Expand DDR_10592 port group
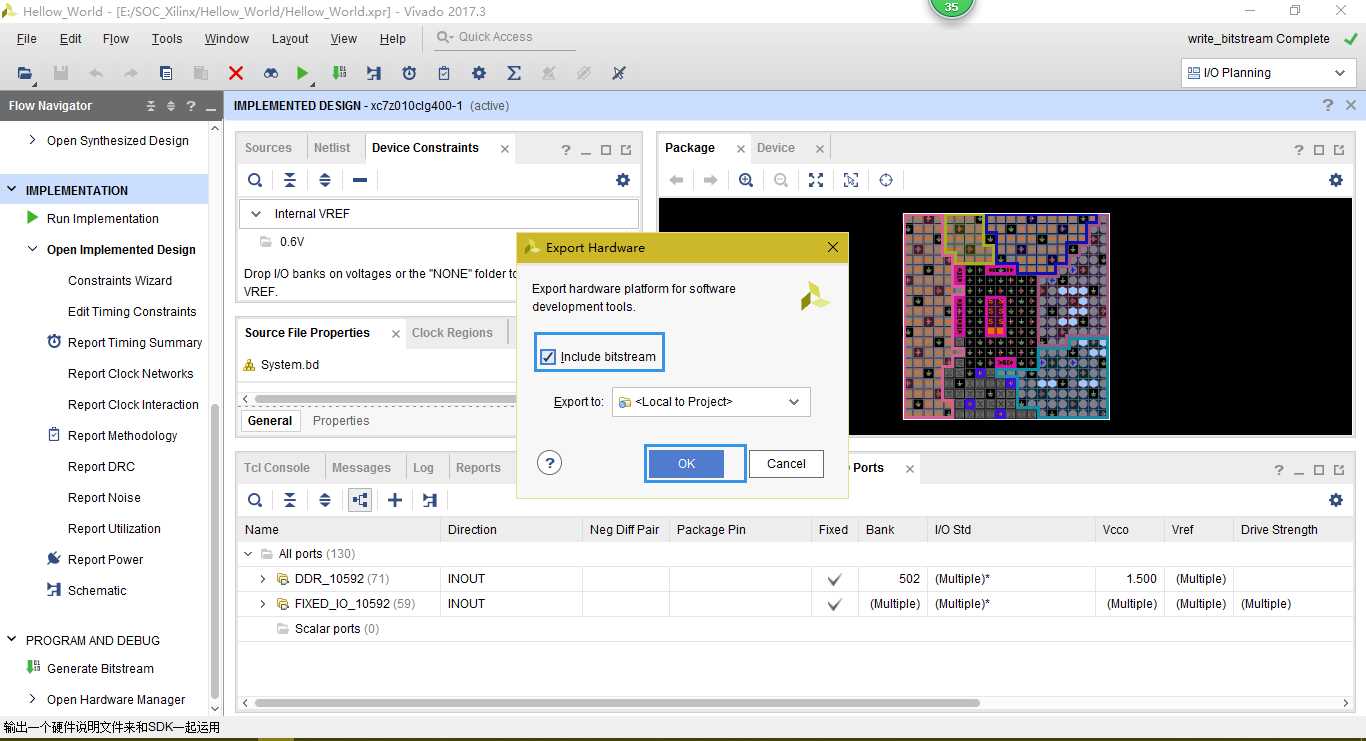Viewport: 1366px width, 741px height. pos(263,579)
